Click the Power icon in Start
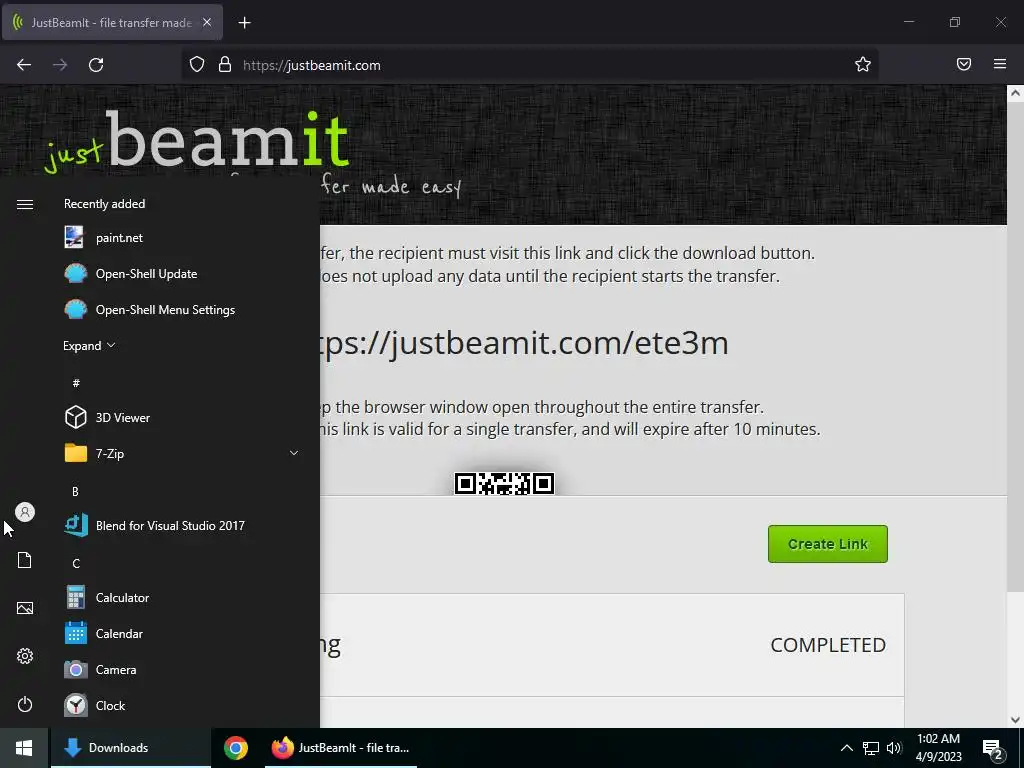The width and height of the screenshot is (1024, 768). pyautogui.click(x=25, y=704)
